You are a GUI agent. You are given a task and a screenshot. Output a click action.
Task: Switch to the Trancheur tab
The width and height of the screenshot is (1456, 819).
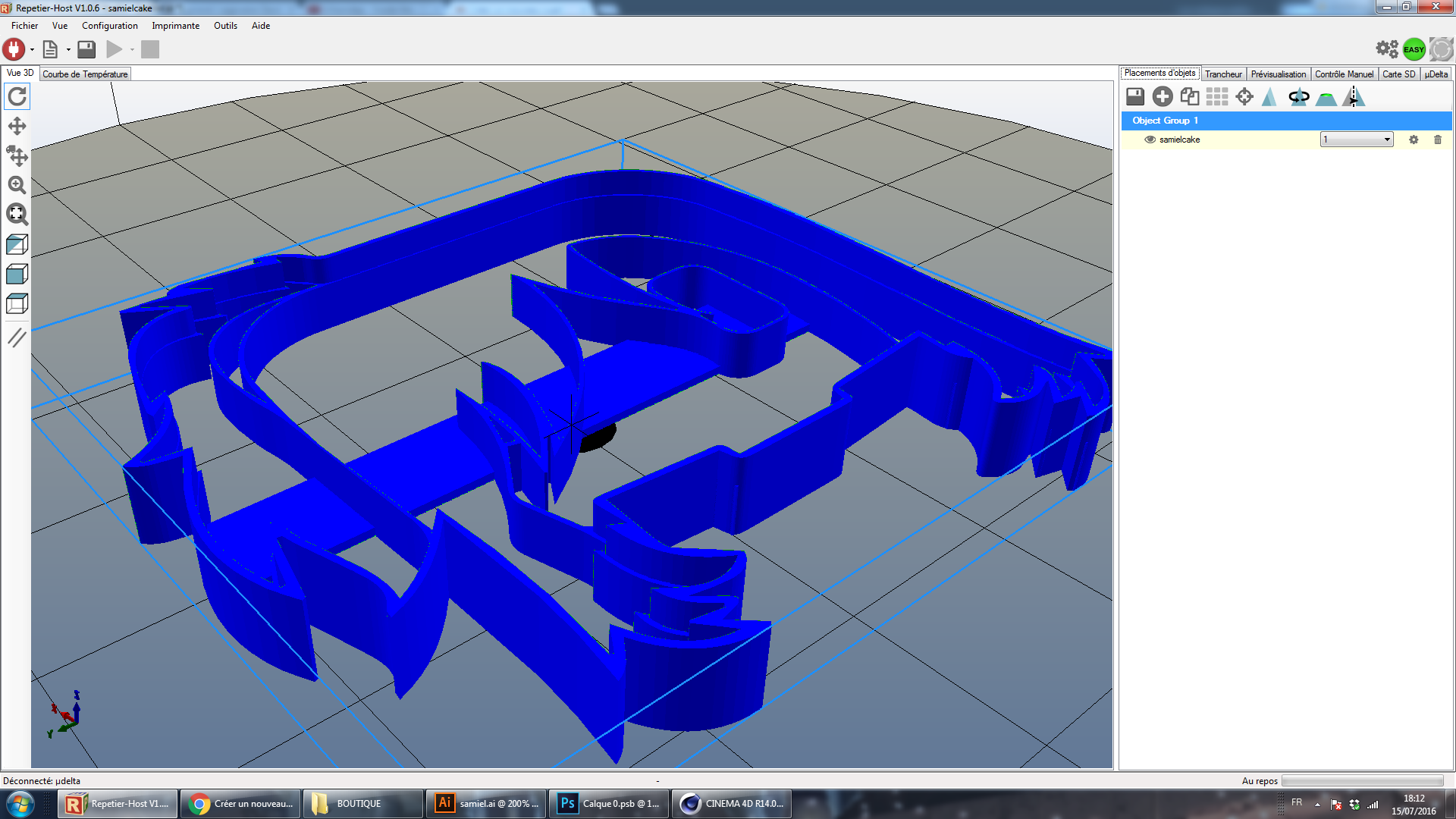[1222, 74]
